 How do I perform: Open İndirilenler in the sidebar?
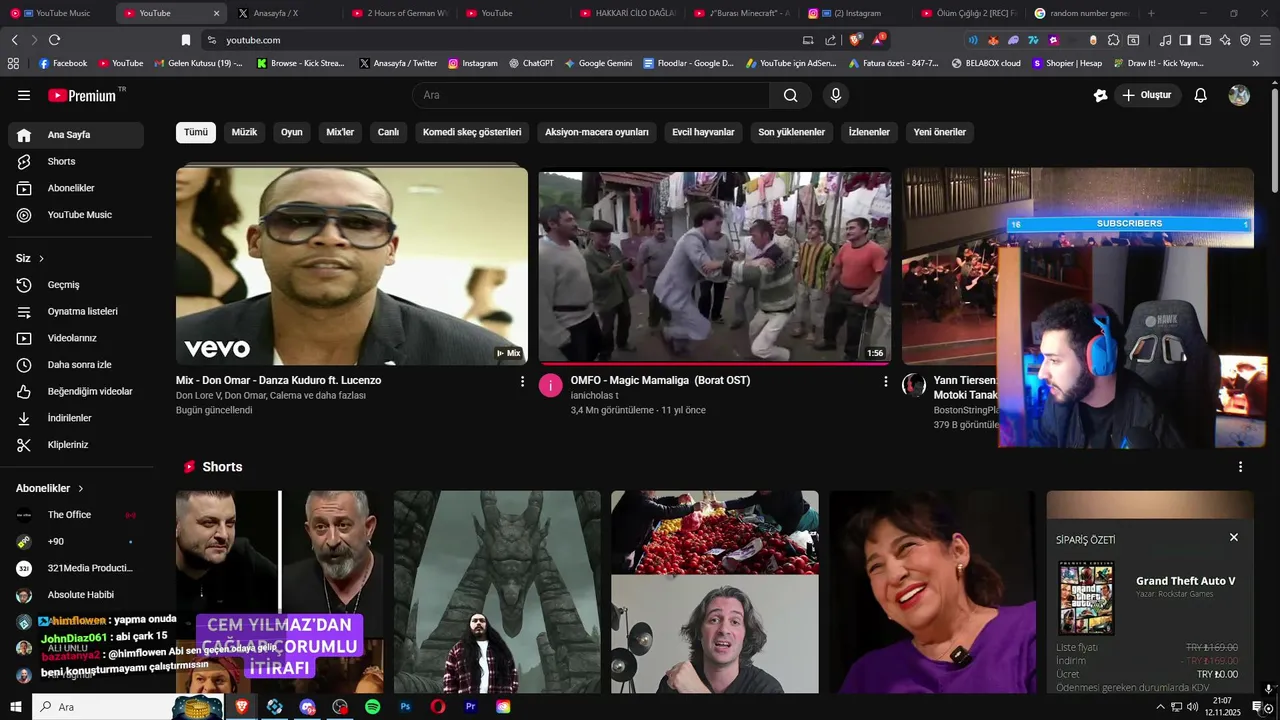[x=76, y=418]
